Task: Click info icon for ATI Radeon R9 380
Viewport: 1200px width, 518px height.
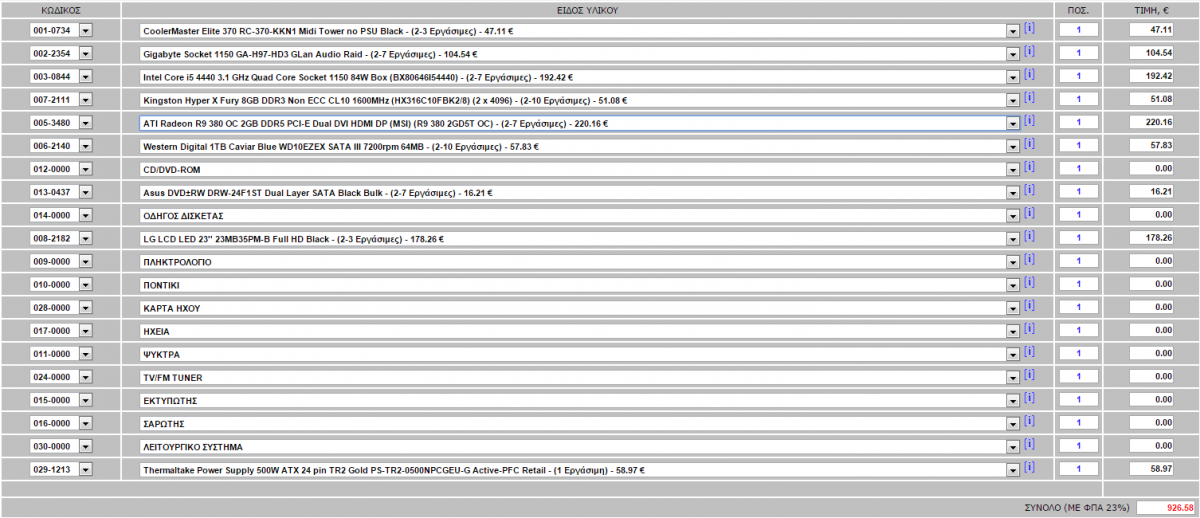Action: pyautogui.click(x=1029, y=121)
